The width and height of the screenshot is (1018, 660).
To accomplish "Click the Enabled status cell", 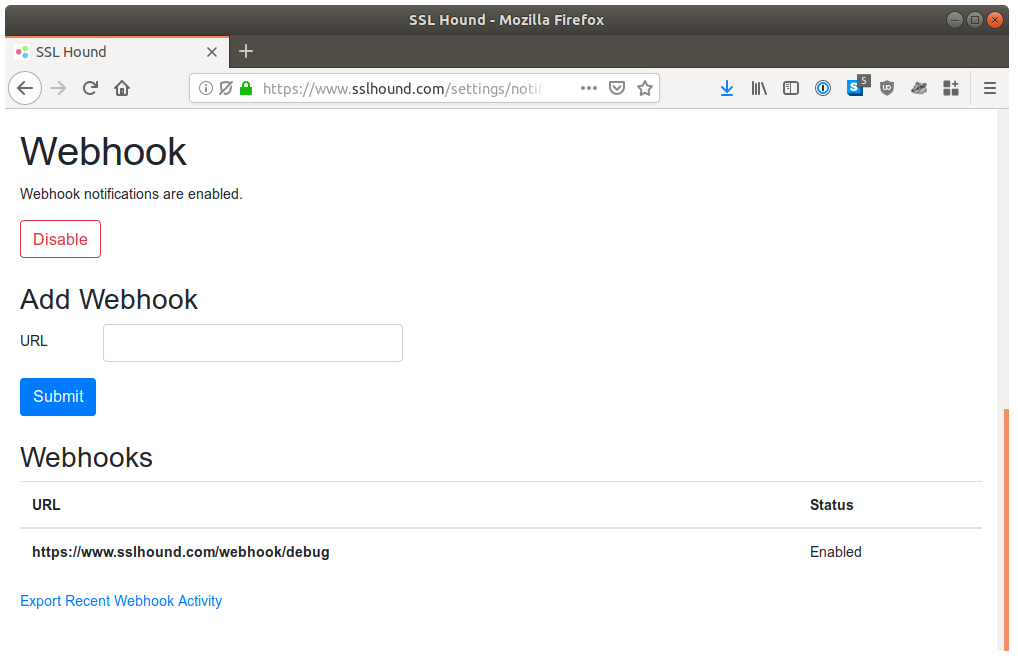I will pos(836,552).
